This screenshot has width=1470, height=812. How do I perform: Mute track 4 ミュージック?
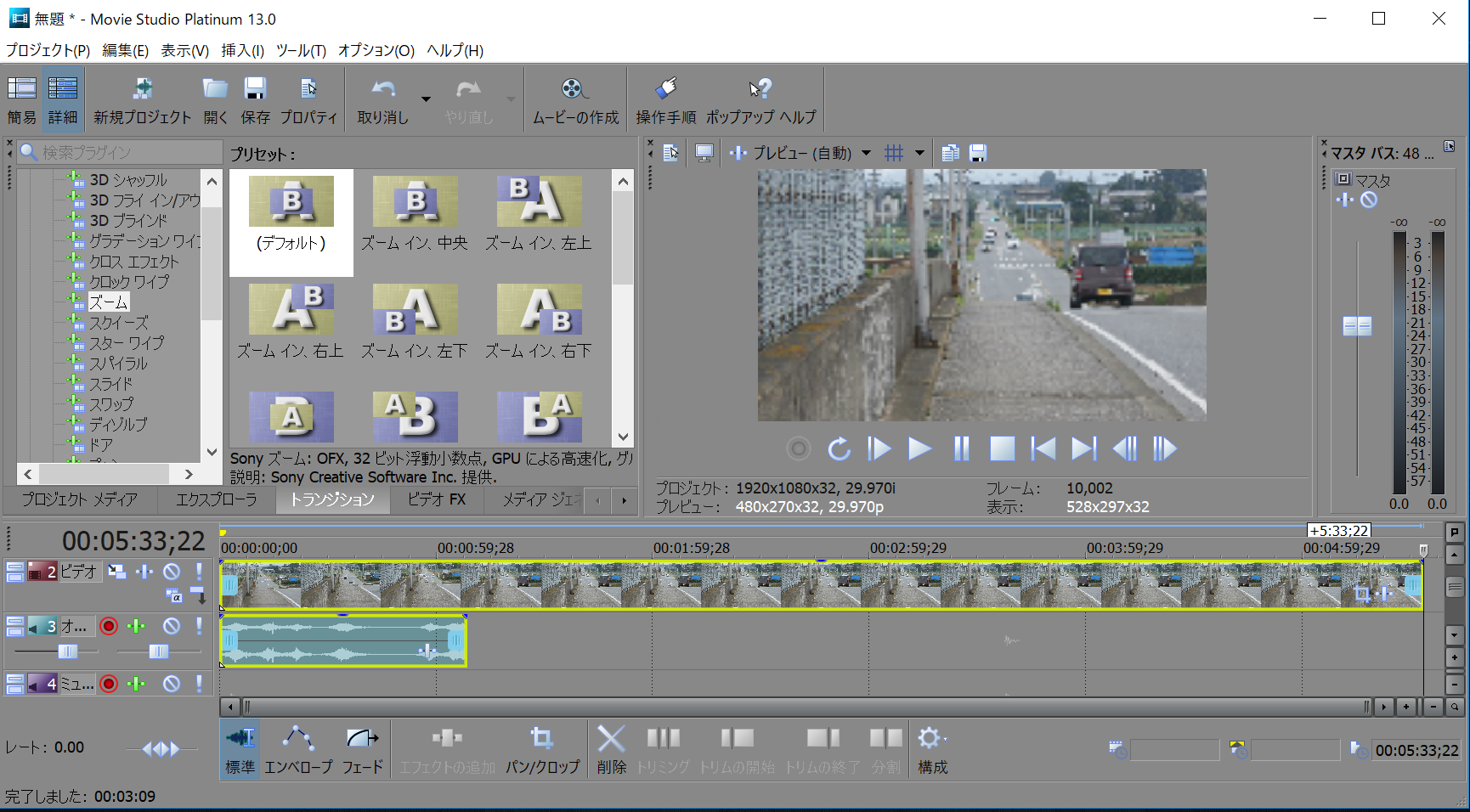click(172, 684)
